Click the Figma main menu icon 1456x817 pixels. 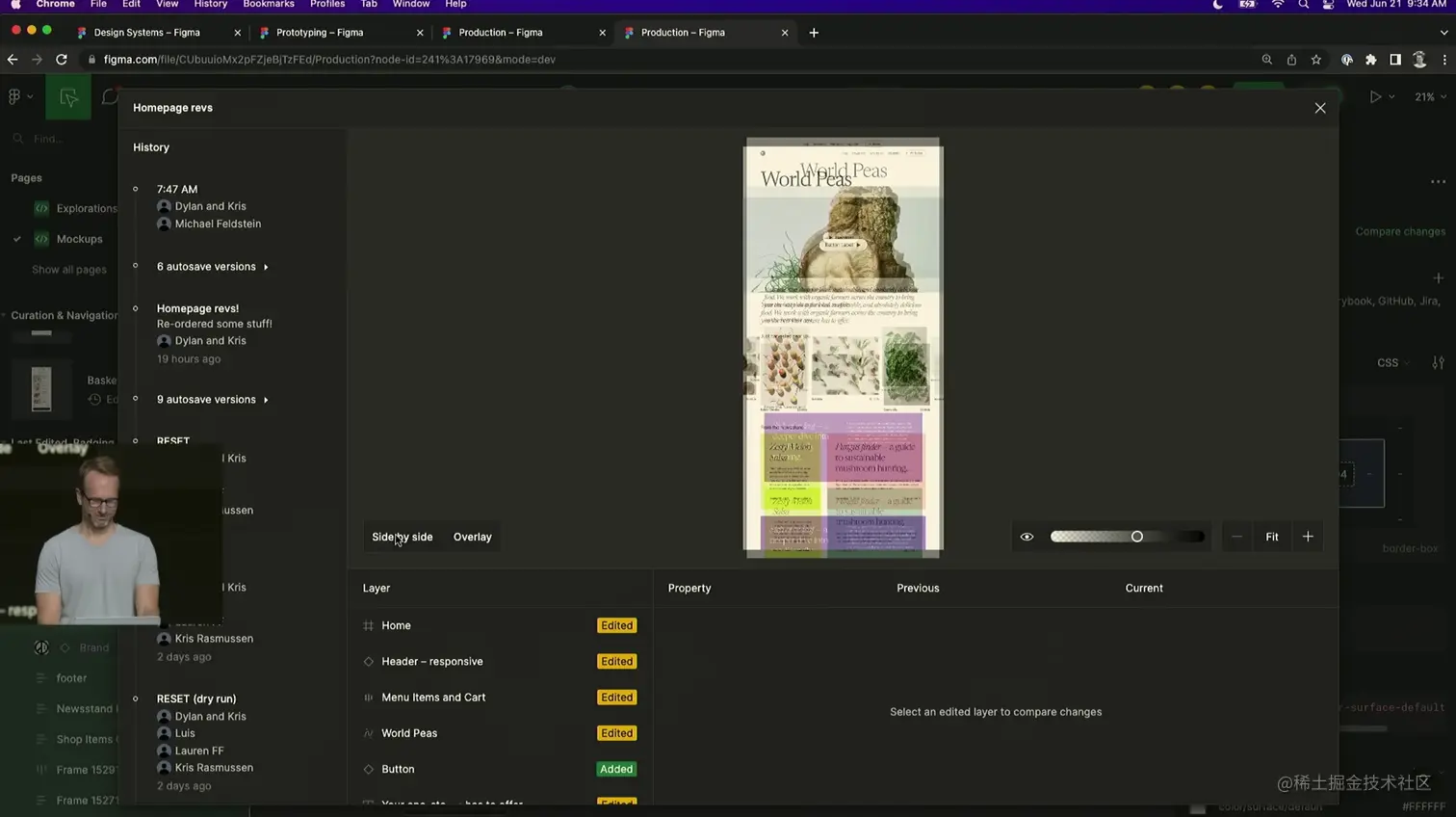click(x=15, y=96)
